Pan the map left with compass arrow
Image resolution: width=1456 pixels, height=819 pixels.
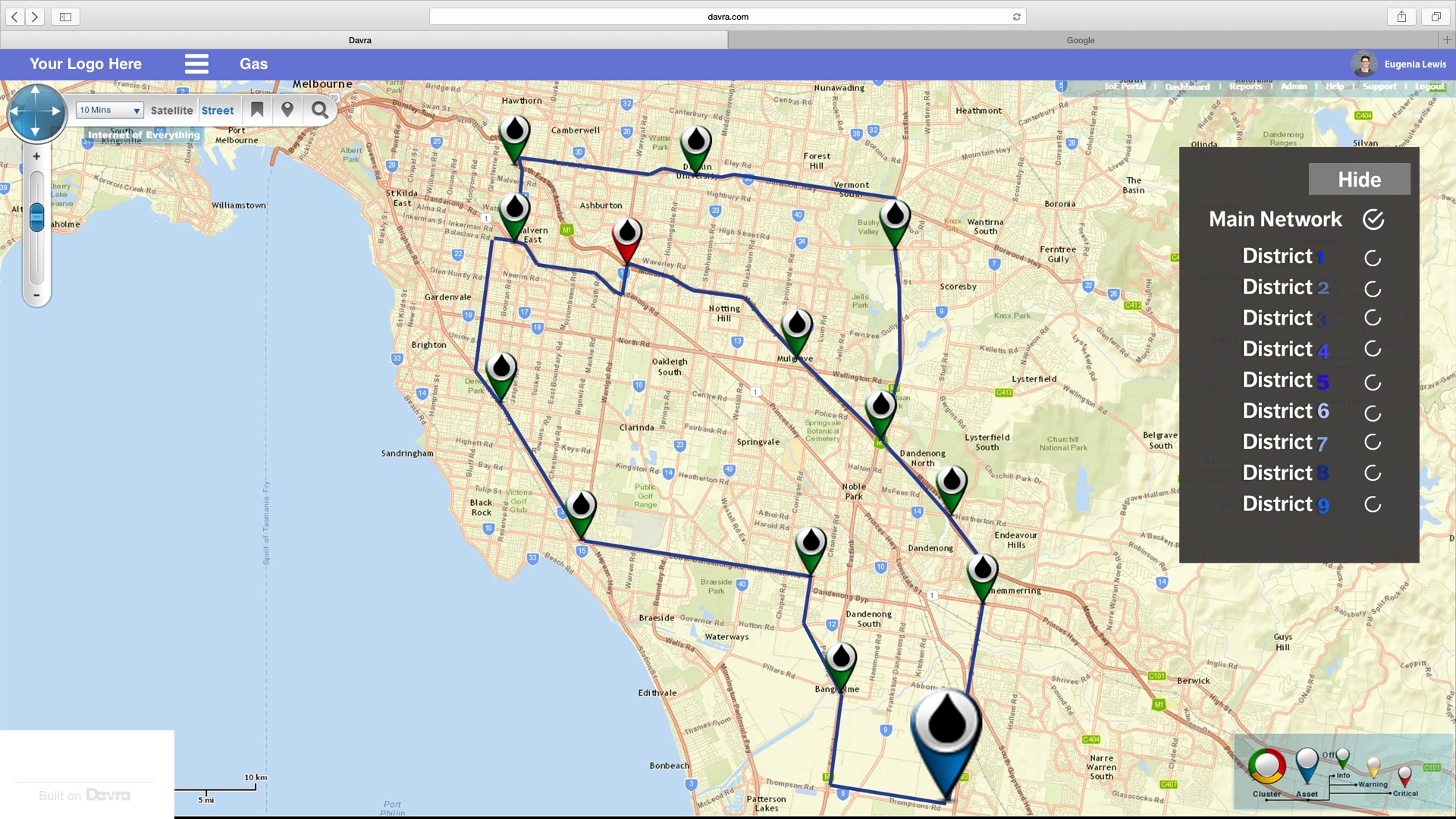(x=15, y=111)
